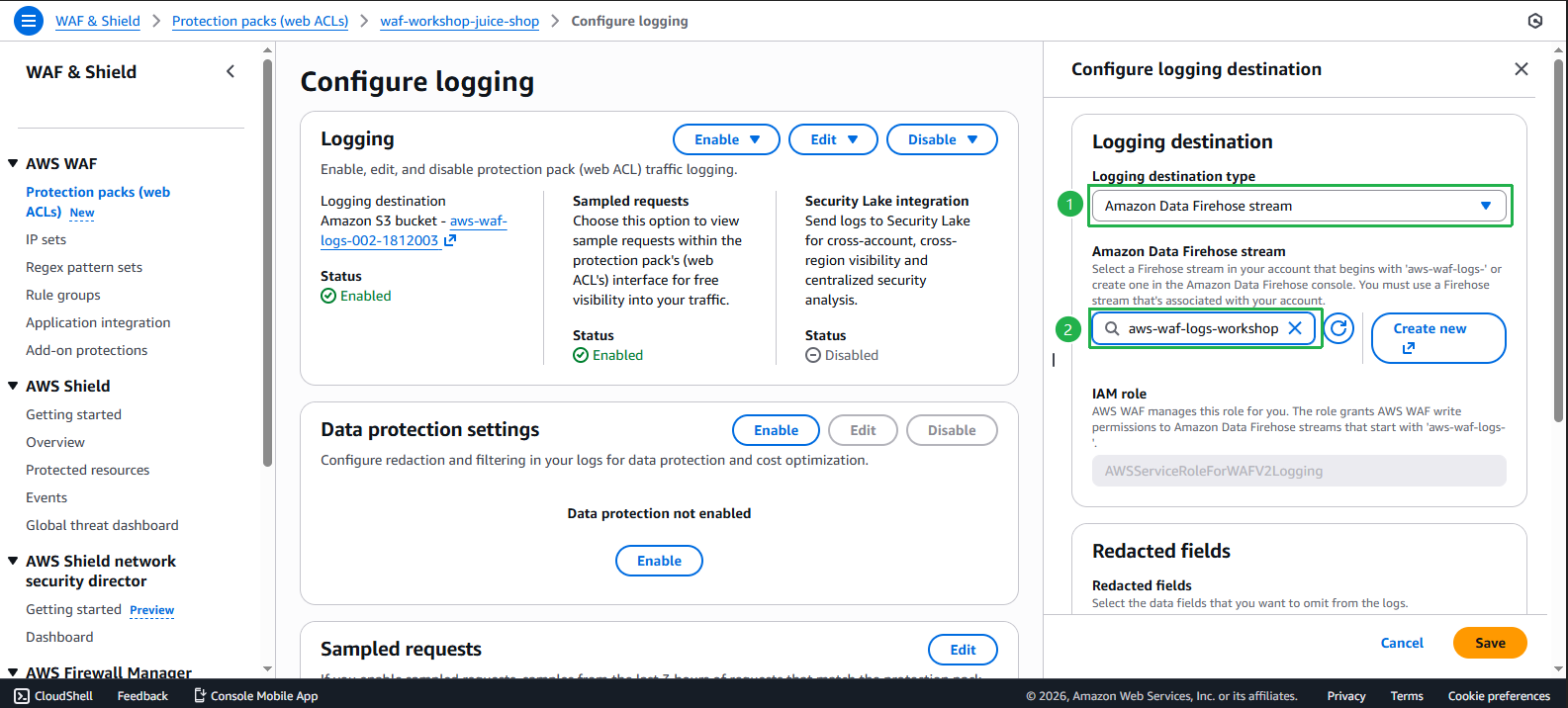This screenshot has width=1568, height=708.
Task: Click the Enable button below Data protection not enabled
Action: 659,561
